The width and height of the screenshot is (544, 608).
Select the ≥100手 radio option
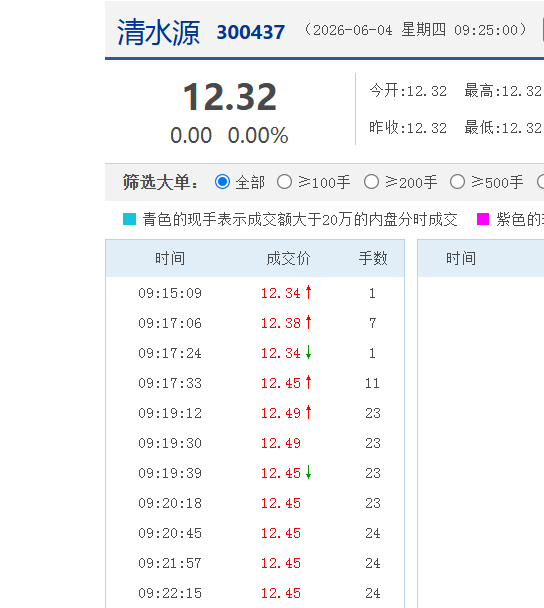(284, 181)
